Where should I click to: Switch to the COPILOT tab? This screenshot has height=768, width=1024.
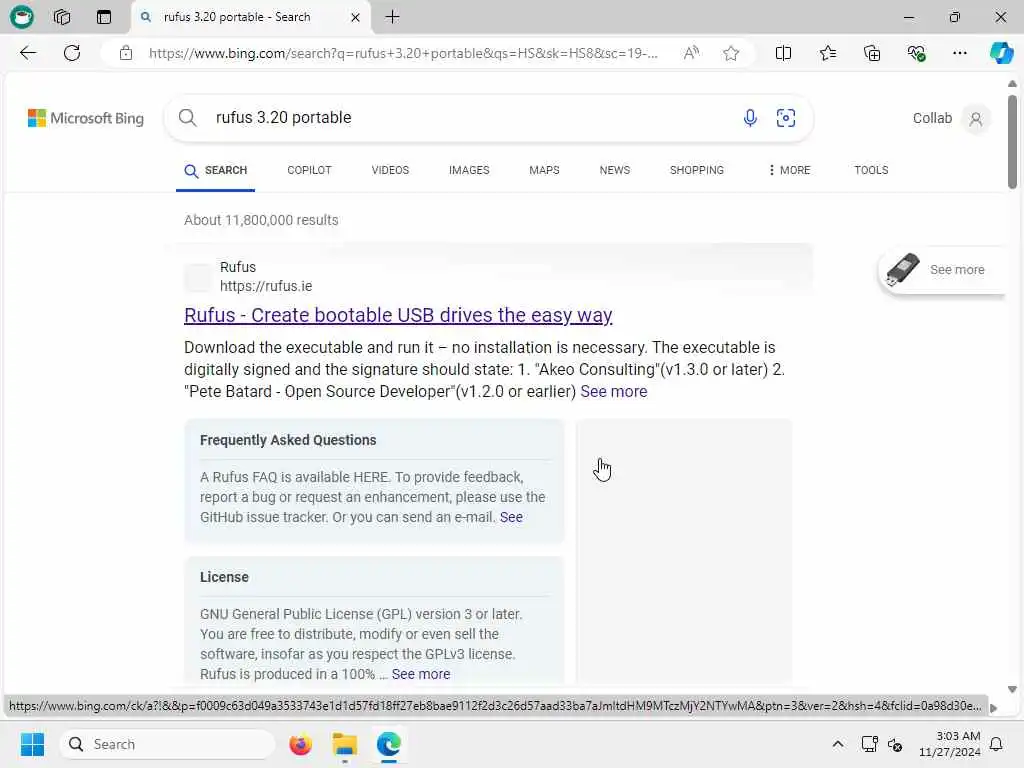[309, 170]
